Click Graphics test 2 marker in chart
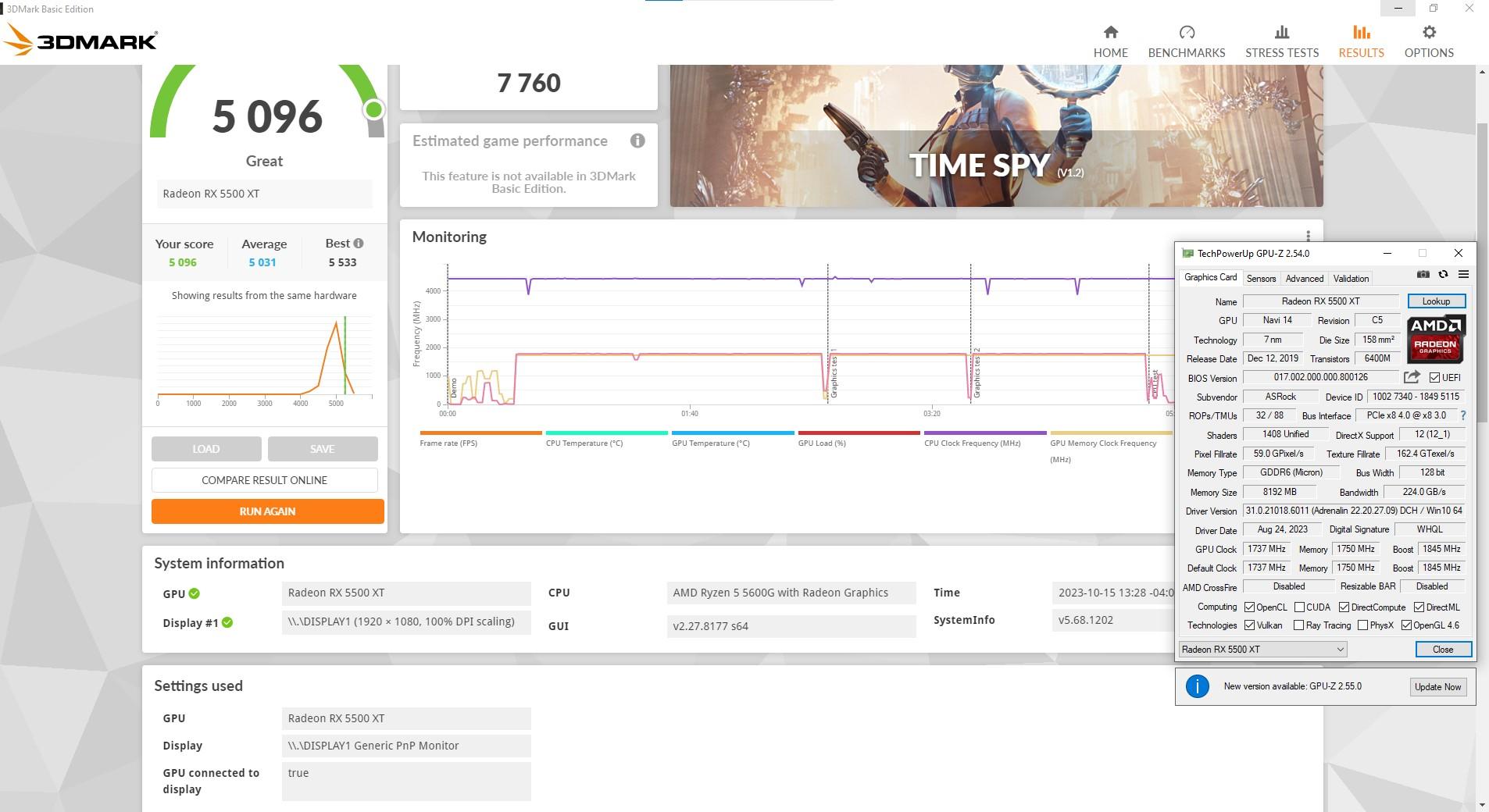The width and height of the screenshot is (1489, 812). (x=977, y=373)
